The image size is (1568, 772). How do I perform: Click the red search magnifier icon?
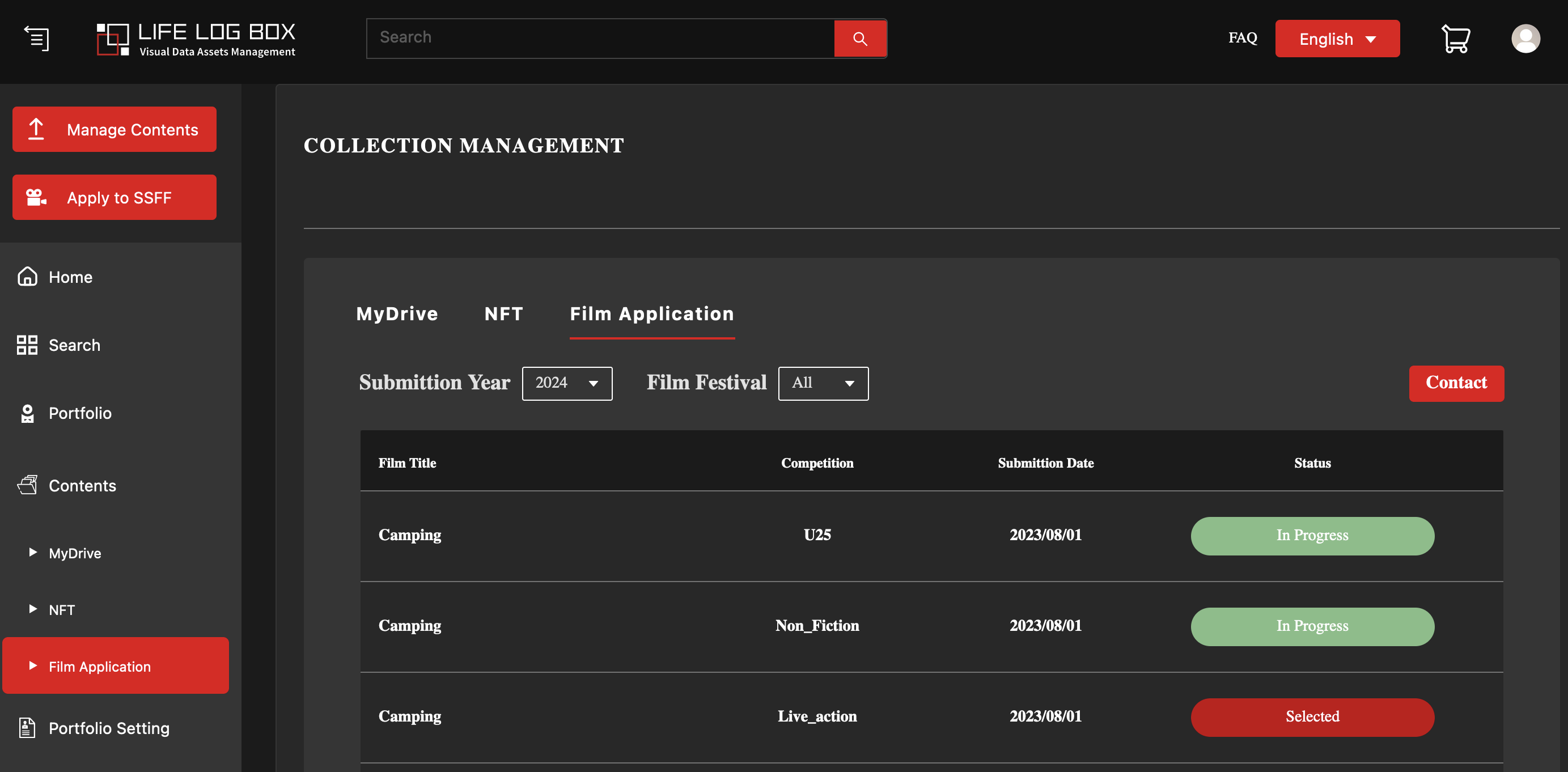tap(859, 39)
